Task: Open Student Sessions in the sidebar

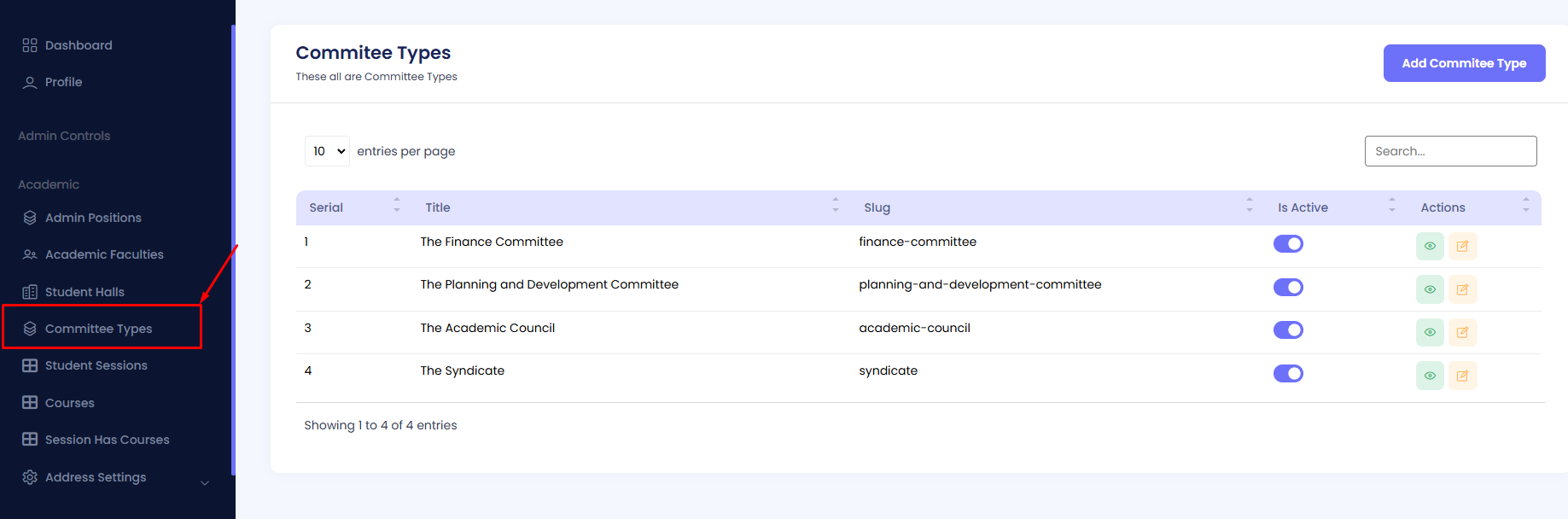Action: click(x=96, y=365)
